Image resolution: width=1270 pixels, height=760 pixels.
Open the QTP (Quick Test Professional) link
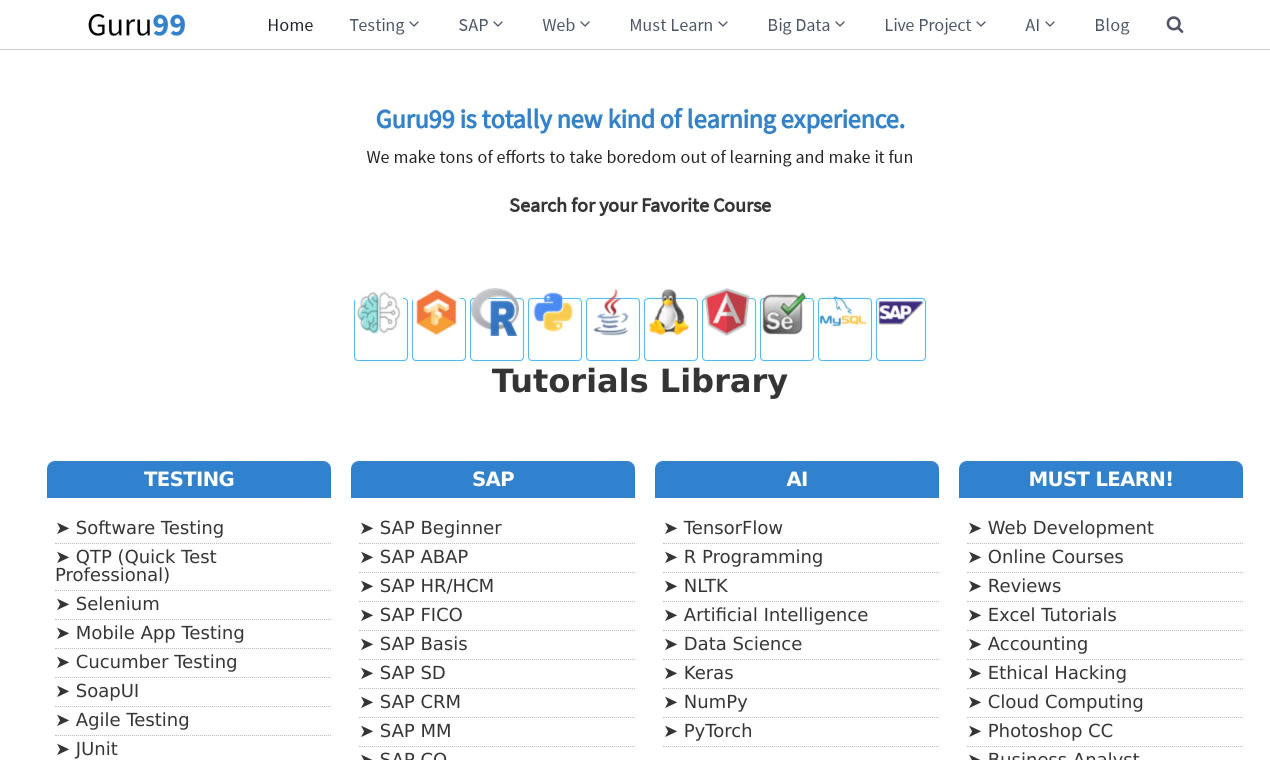tap(136, 566)
